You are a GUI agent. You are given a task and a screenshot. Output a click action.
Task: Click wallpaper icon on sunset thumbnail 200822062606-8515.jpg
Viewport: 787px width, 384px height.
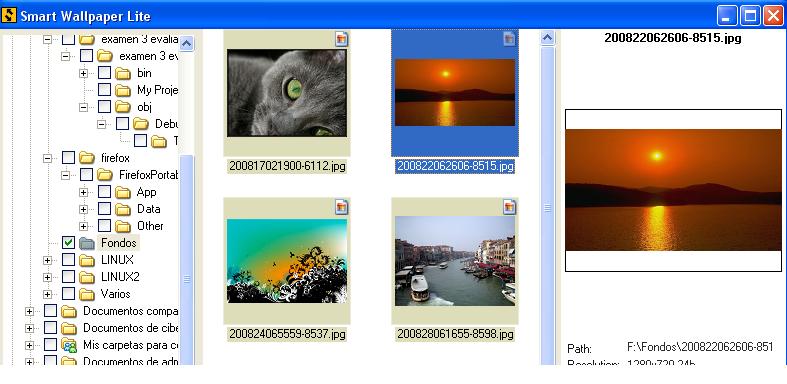tap(509, 39)
